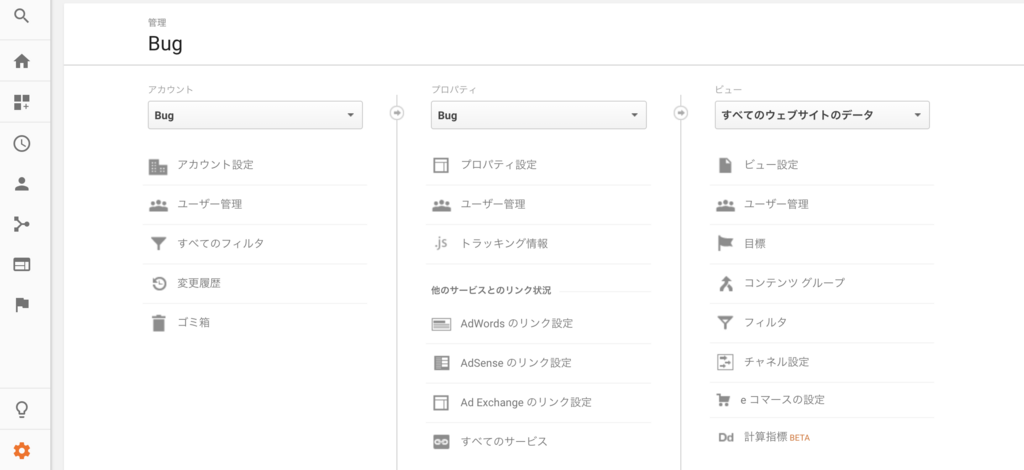1024x470 pixels.
Task: Open アカウント設定 link
Action: [216, 165]
